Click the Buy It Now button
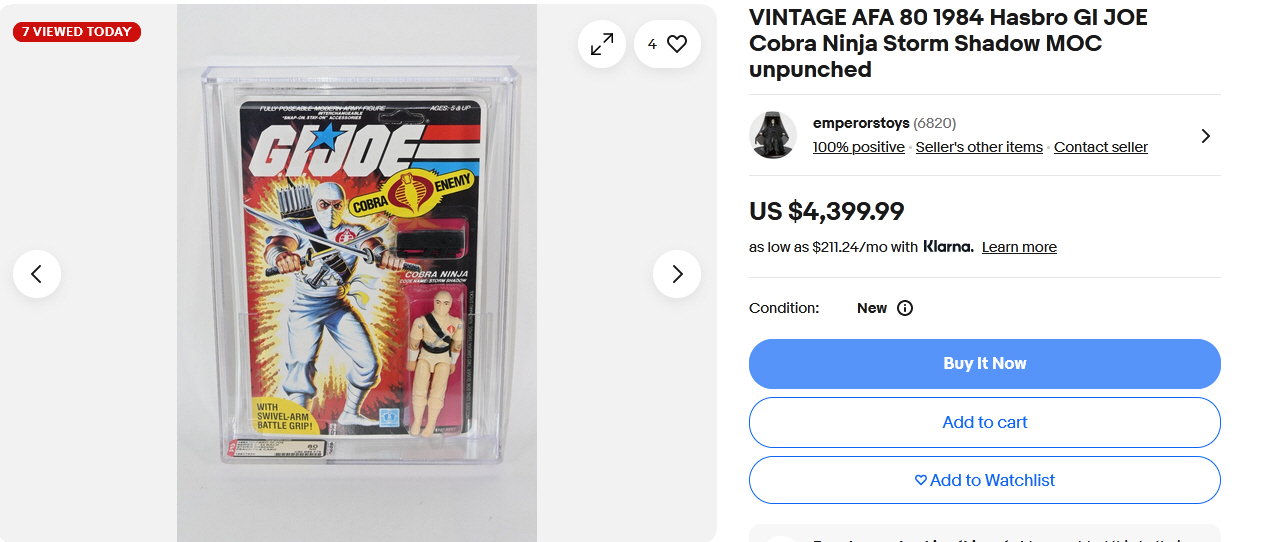 click(x=985, y=364)
